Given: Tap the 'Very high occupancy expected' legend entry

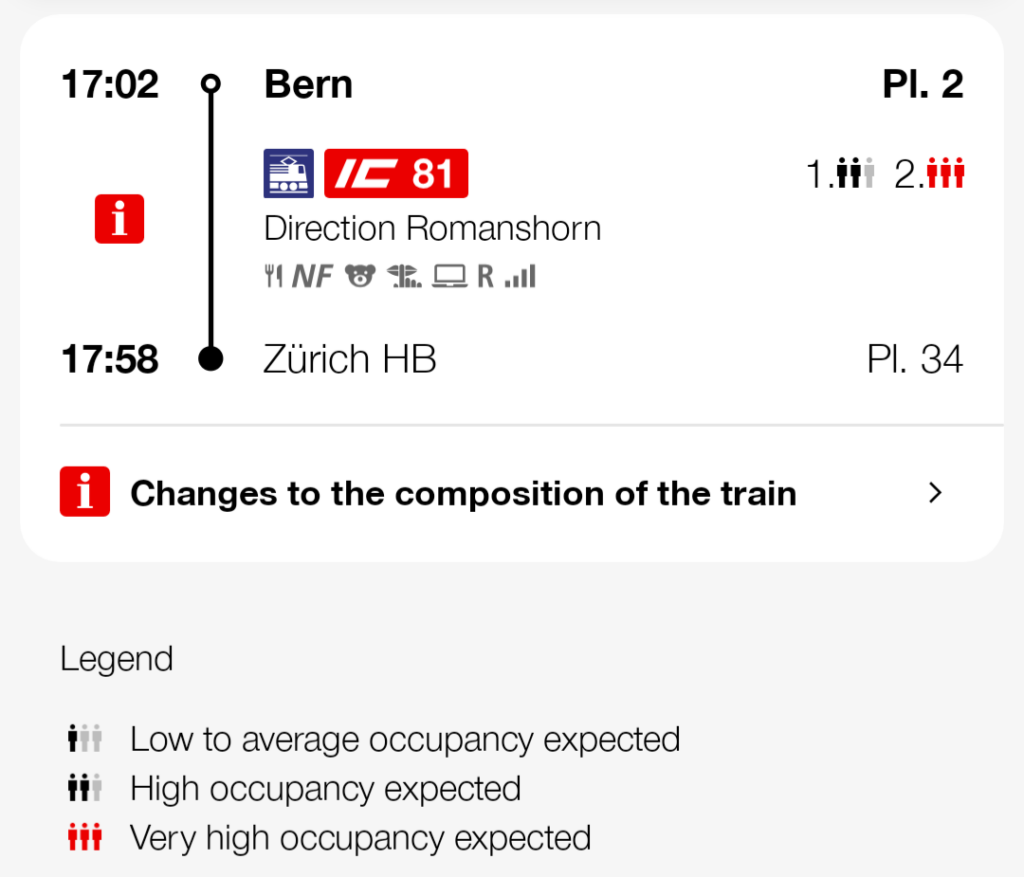Looking at the screenshot, I should tap(360, 837).
